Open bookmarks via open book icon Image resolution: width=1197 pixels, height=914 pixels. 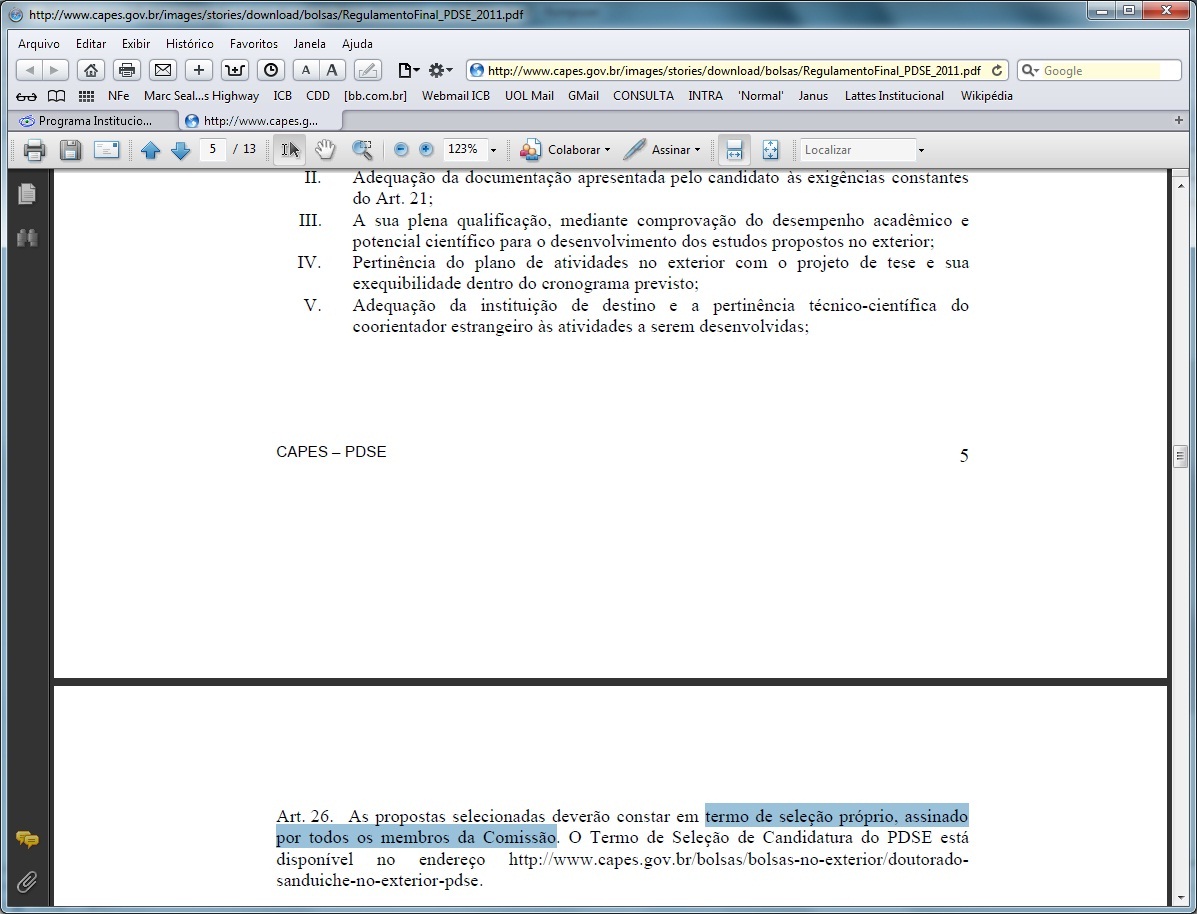click(x=56, y=96)
